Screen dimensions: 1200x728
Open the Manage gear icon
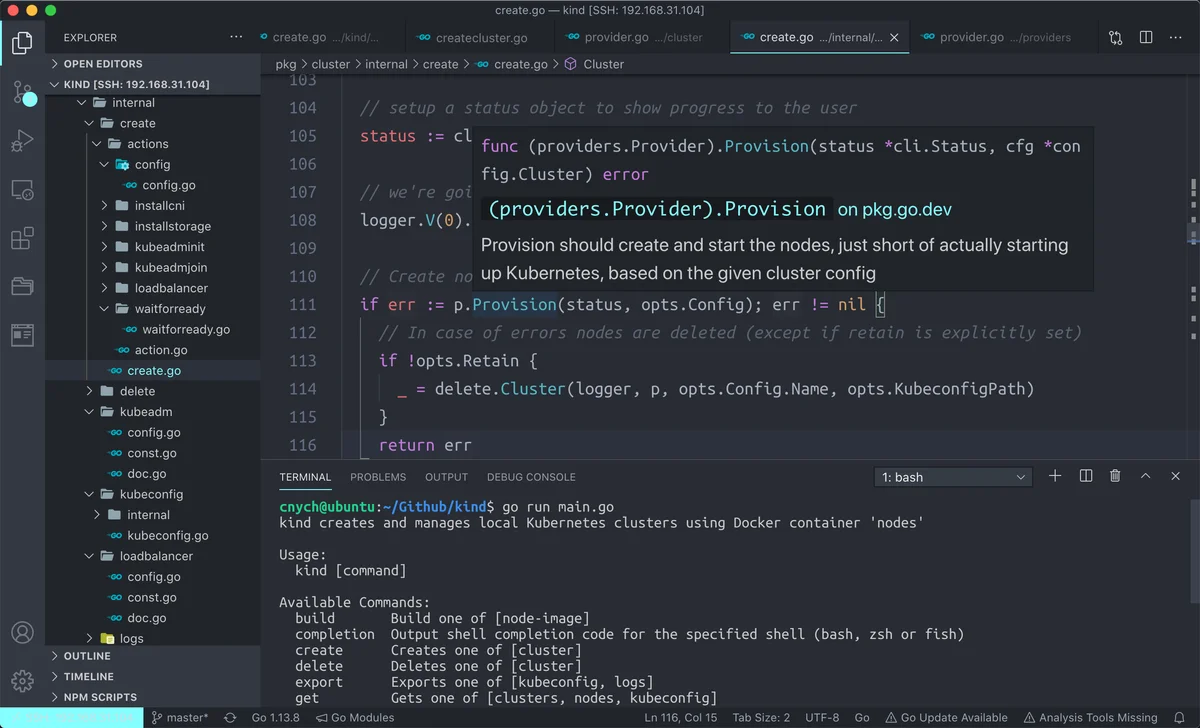click(x=22, y=681)
